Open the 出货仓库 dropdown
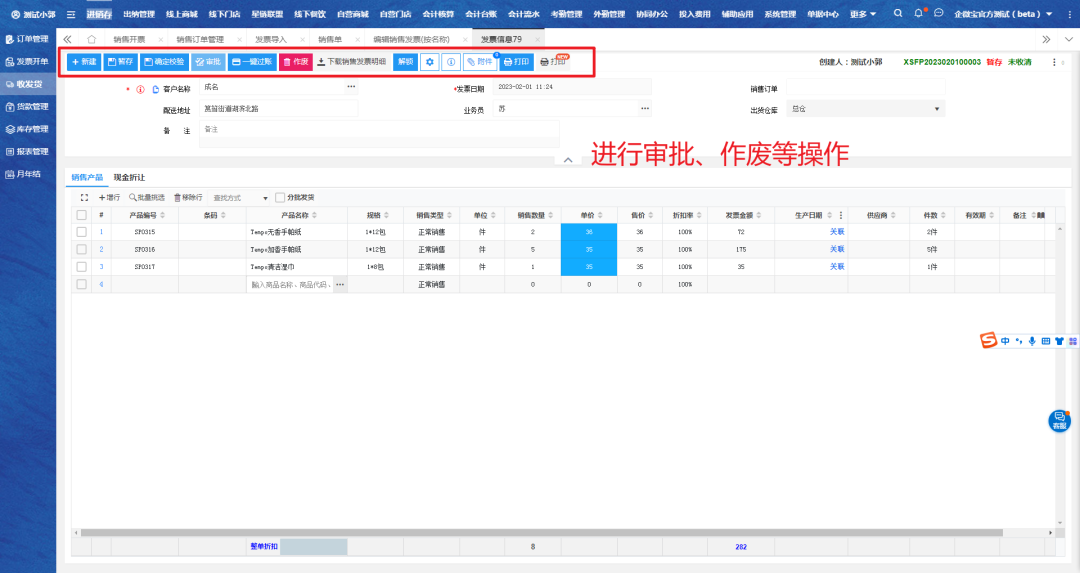 coord(866,109)
